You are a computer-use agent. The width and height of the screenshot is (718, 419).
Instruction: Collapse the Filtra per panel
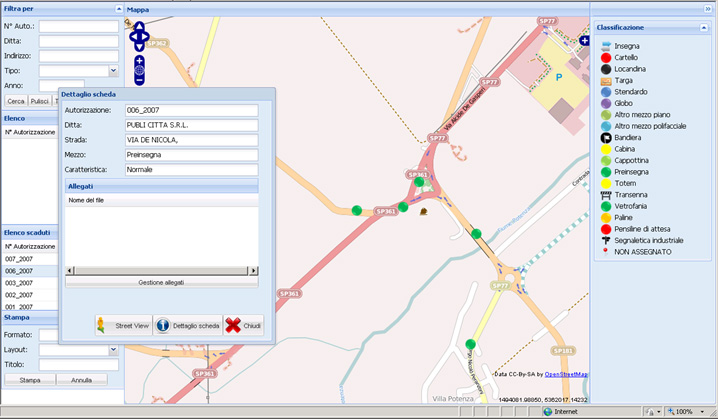(119, 9)
